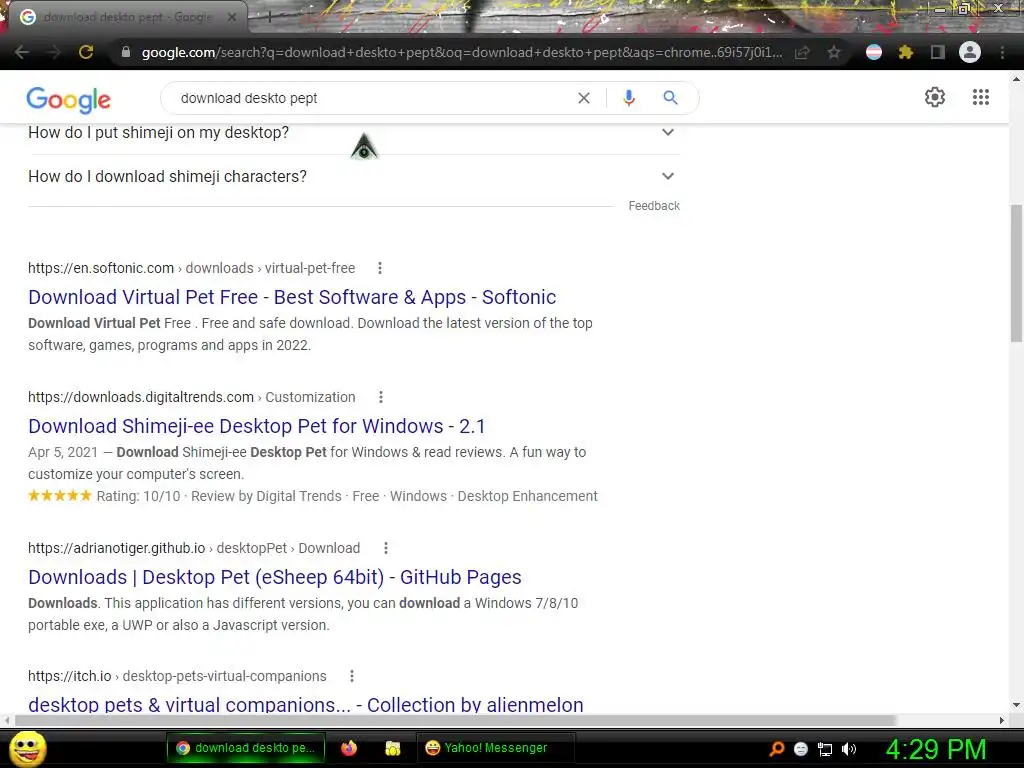Open Chrome's three-dot menu
This screenshot has width=1024, height=768.
pos(1002,52)
